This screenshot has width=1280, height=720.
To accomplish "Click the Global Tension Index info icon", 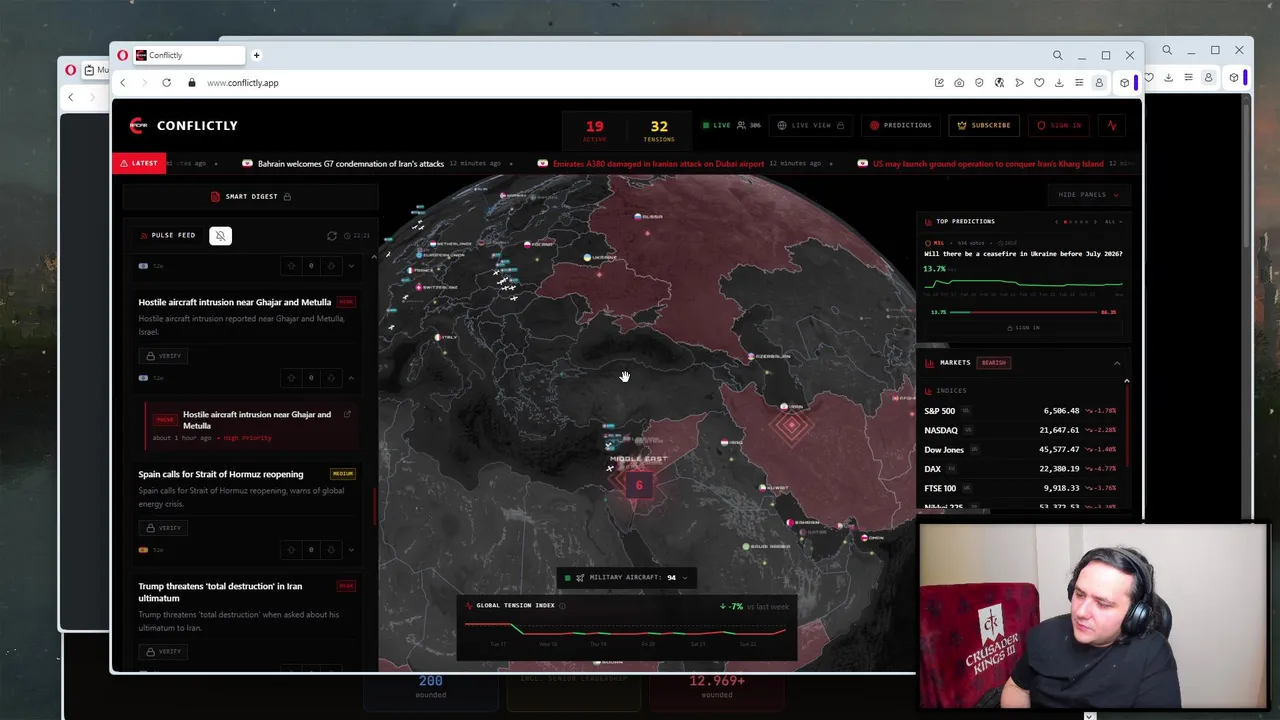I will click(x=562, y=606).
